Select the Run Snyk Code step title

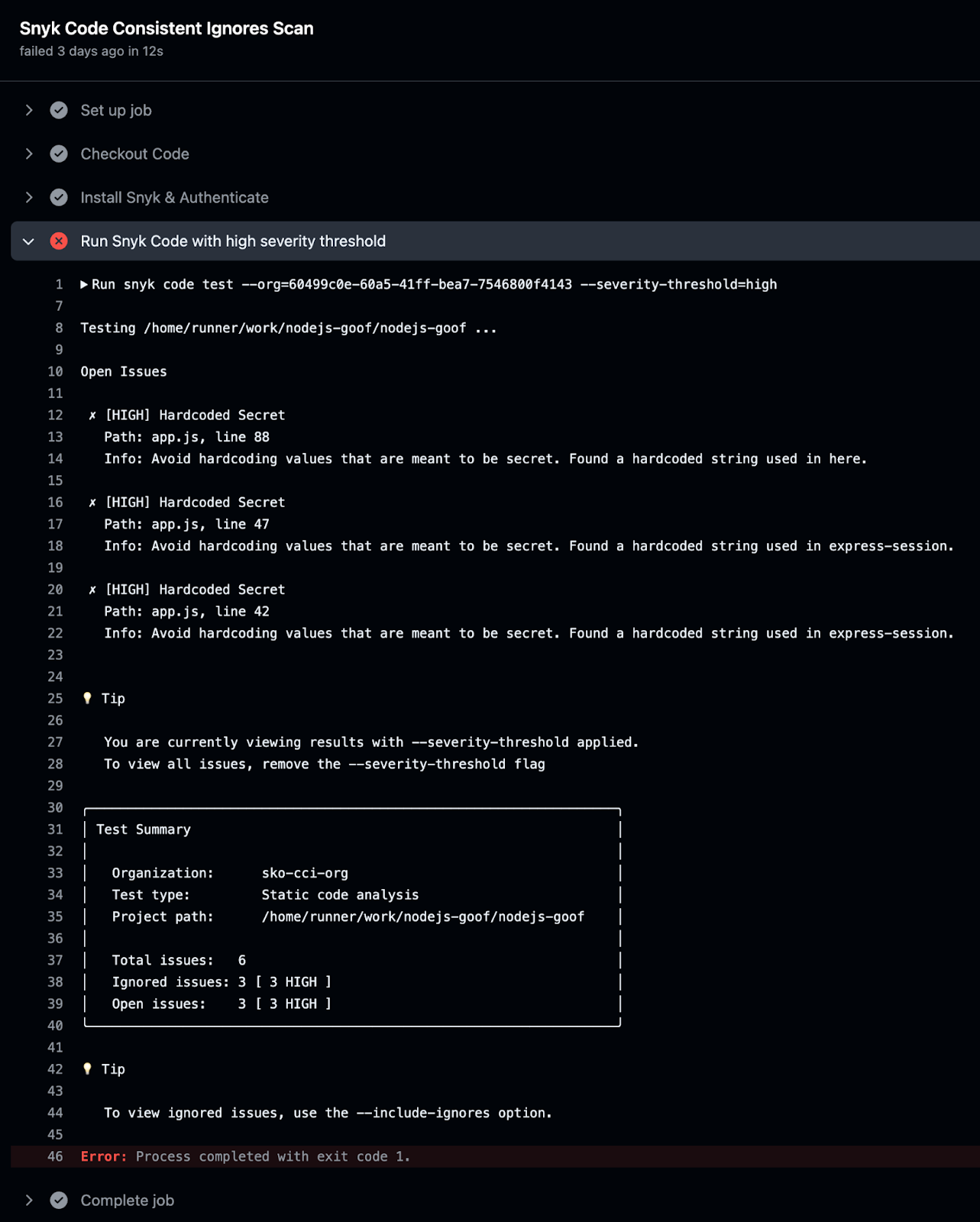tap(233, 241)
